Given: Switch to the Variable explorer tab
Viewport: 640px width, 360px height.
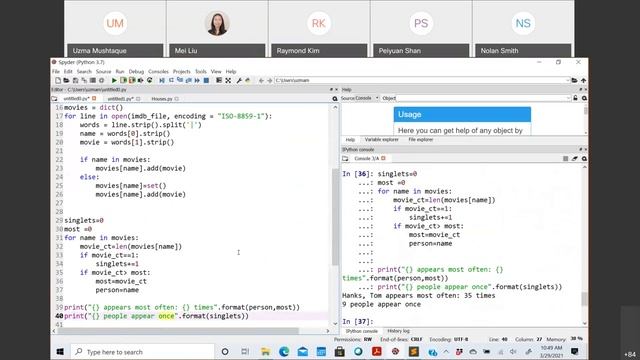Looking at the screenshot, I should pos(382,140).
